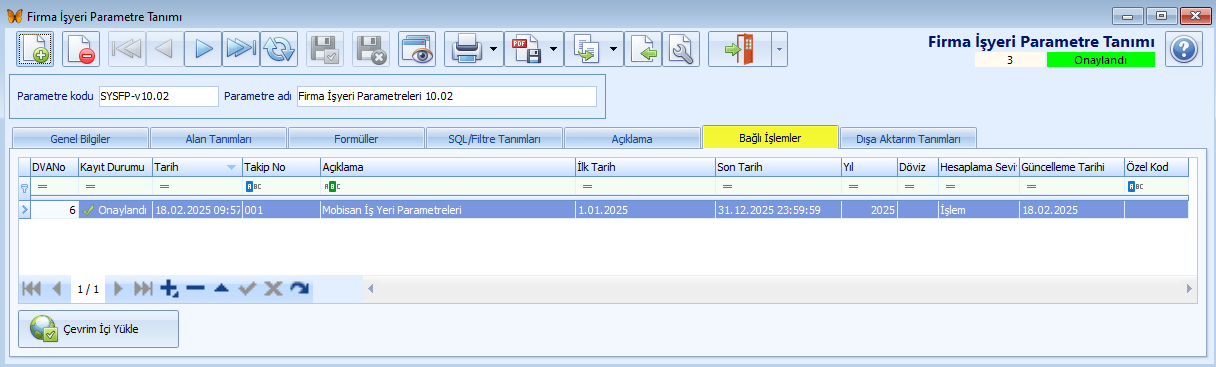Sort by the Son Tarih column header
This screenshot has width=1216, height=367.
(777, 167)
